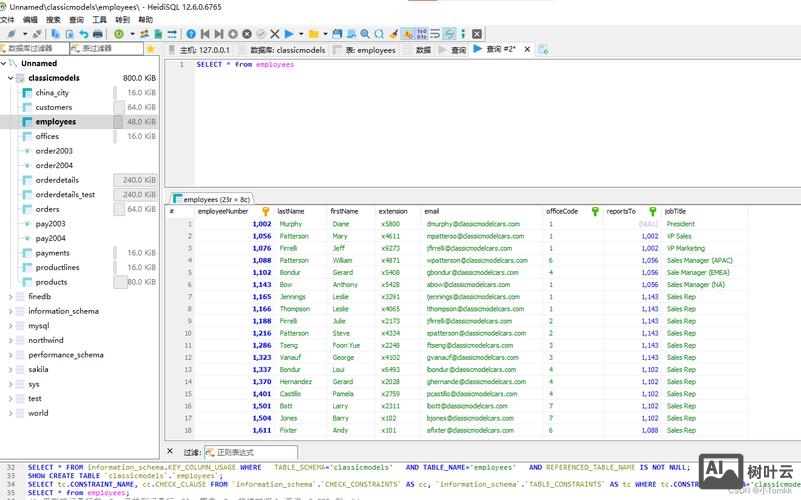The width and height of the screenshot is (801, 500).
Task: Click the copy icon in toolbar
Action: pyautogui.click(x=55, y=34)
